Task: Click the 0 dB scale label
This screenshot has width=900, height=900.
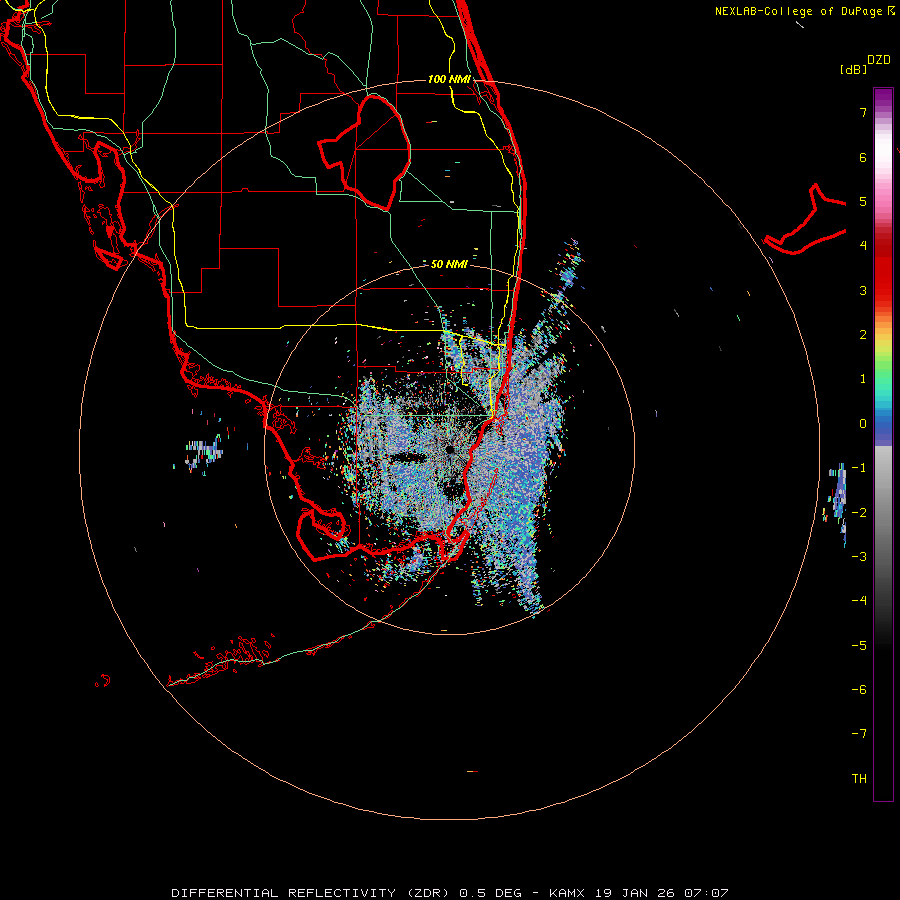Action: (x=863, y=424)
